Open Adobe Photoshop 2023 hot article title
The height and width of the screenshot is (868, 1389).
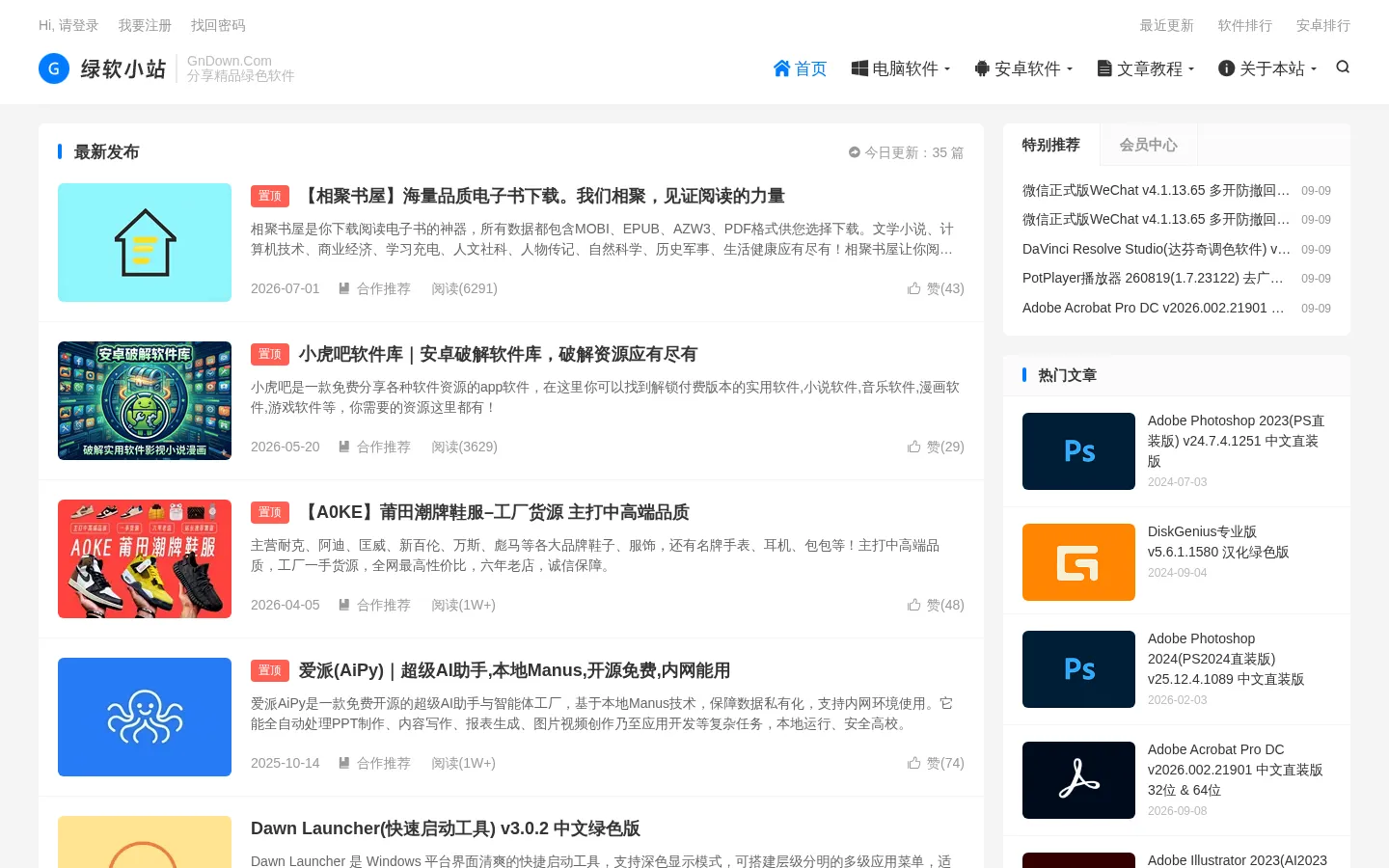tap(1237, 441)
